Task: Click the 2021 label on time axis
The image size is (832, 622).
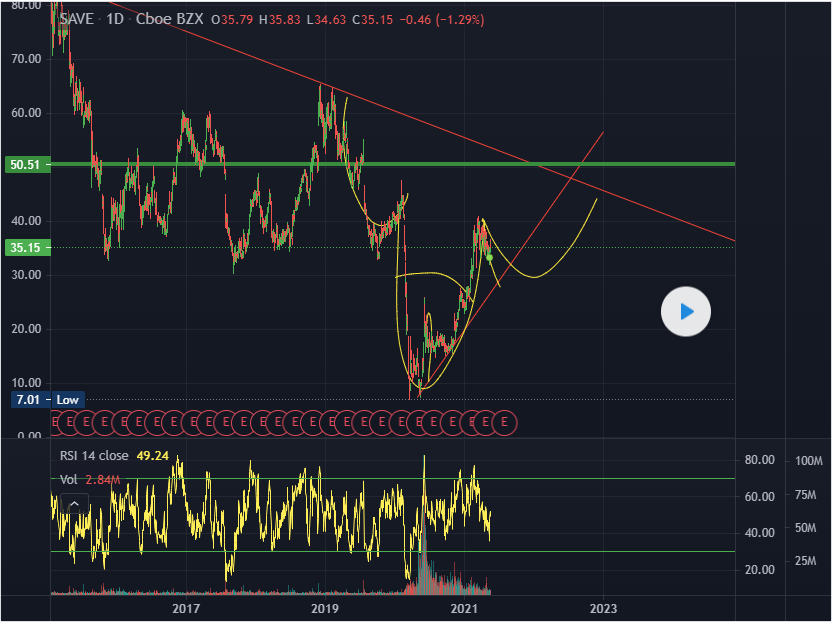Action: [x=464, y=608]
